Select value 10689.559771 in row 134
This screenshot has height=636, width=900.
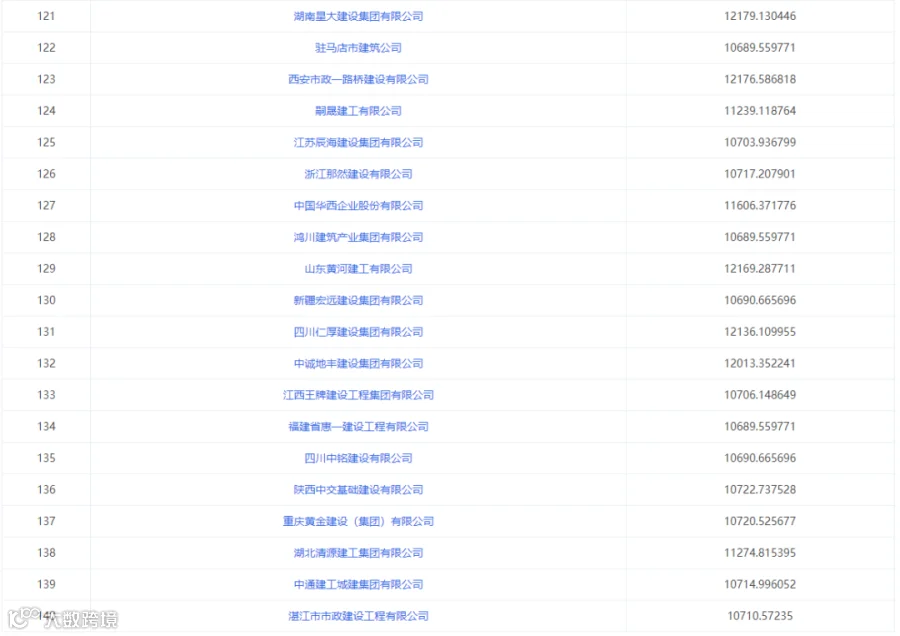point(760,426)
